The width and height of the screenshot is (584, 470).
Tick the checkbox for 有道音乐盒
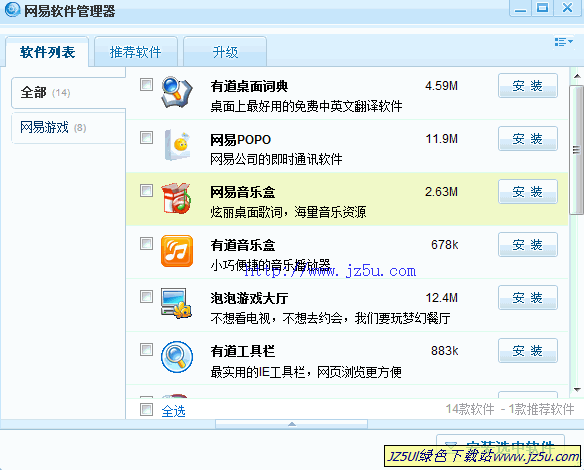tap(146, 244)
